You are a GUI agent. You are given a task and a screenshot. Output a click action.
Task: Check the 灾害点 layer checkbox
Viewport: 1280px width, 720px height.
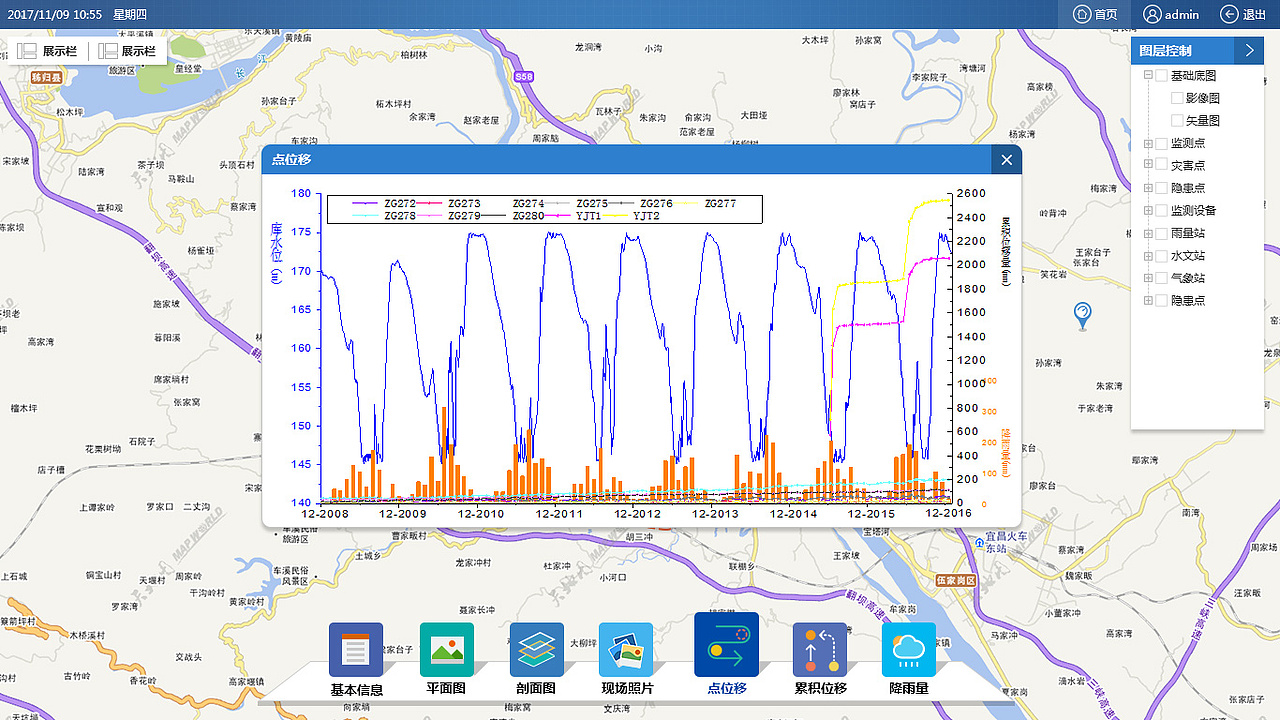(1162, 166)
